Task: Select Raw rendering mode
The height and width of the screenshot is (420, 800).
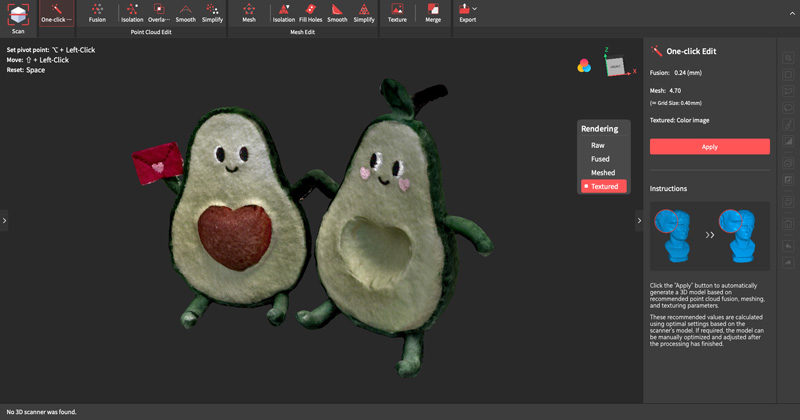Action: pyautogui.click(x=598, y=145)
